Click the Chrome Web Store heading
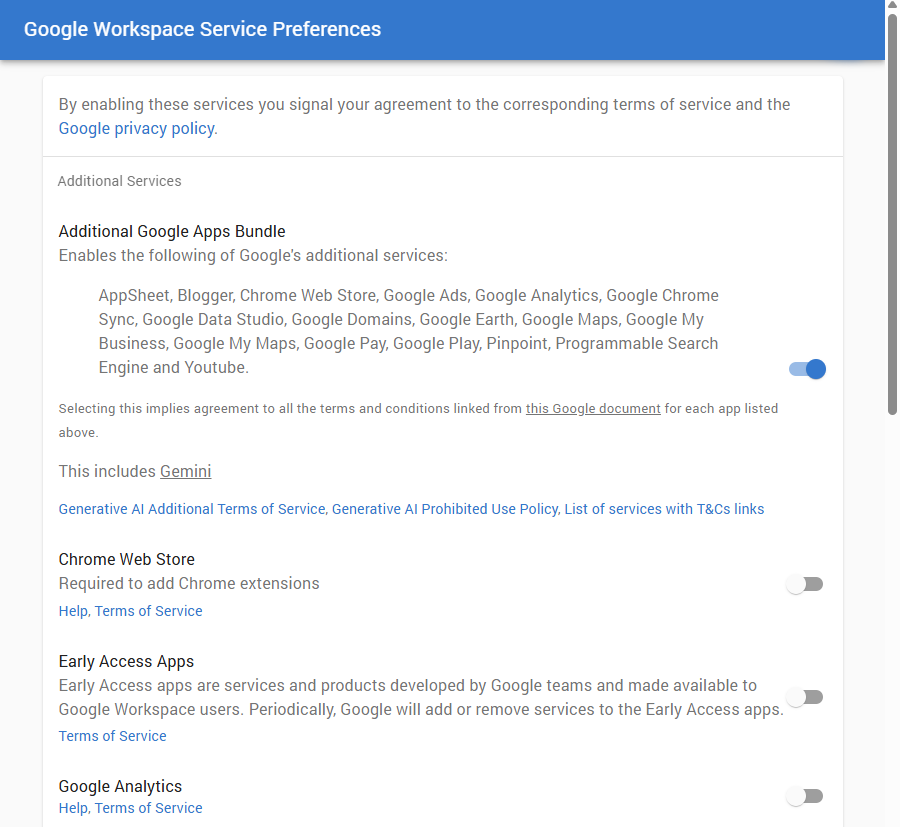900x827 pixels. 126,560
